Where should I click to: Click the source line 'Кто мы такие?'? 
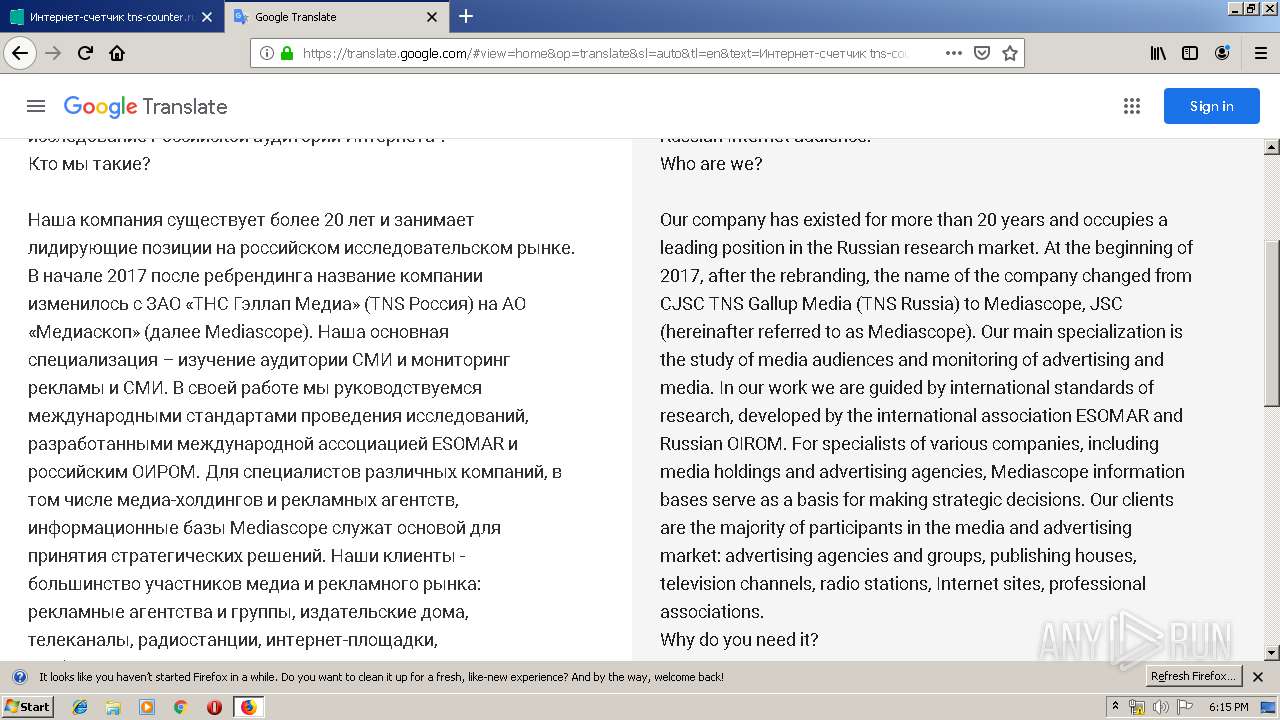click(89, 164)
